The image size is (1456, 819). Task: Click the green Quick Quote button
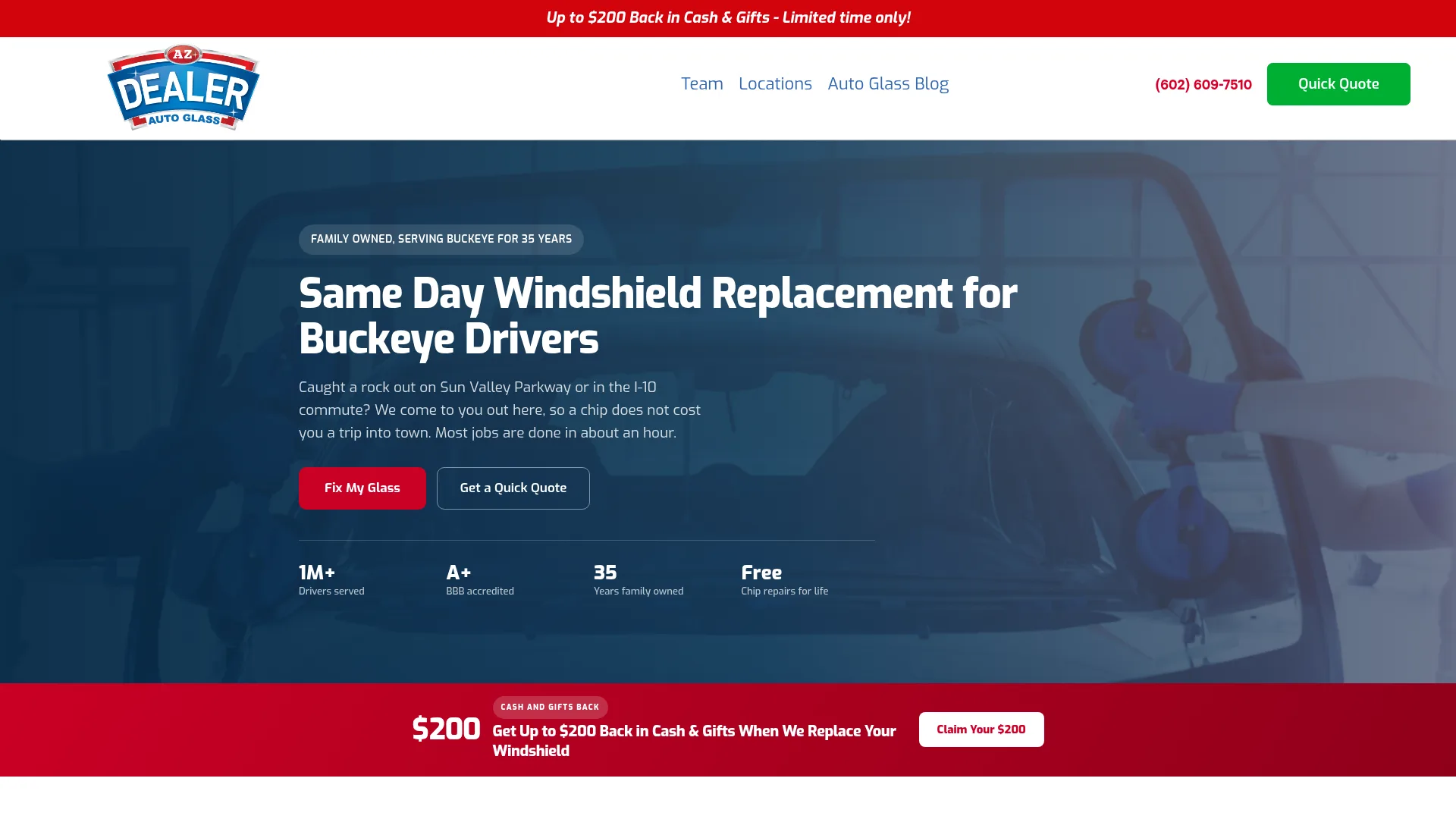click(1338, 84)
